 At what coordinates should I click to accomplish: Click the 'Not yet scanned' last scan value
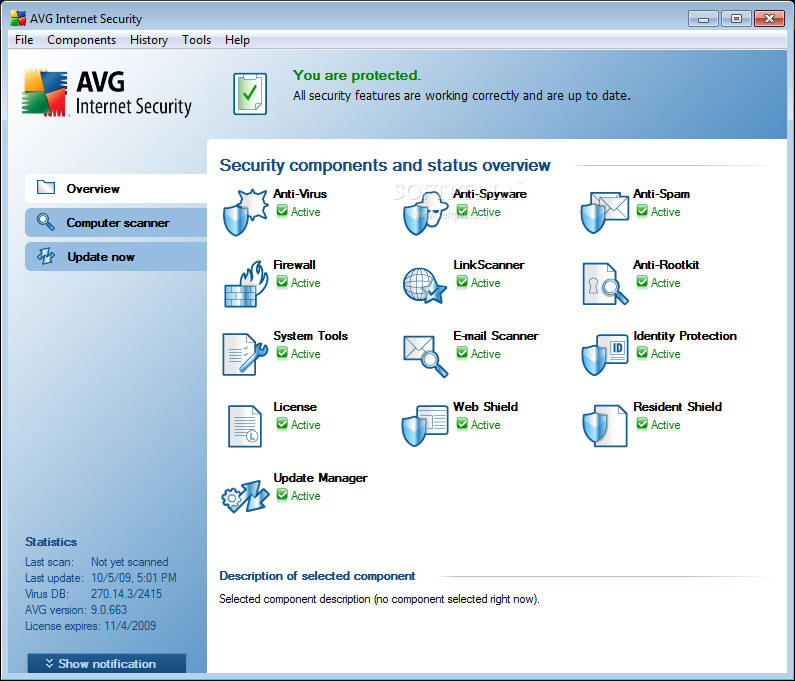129,562
